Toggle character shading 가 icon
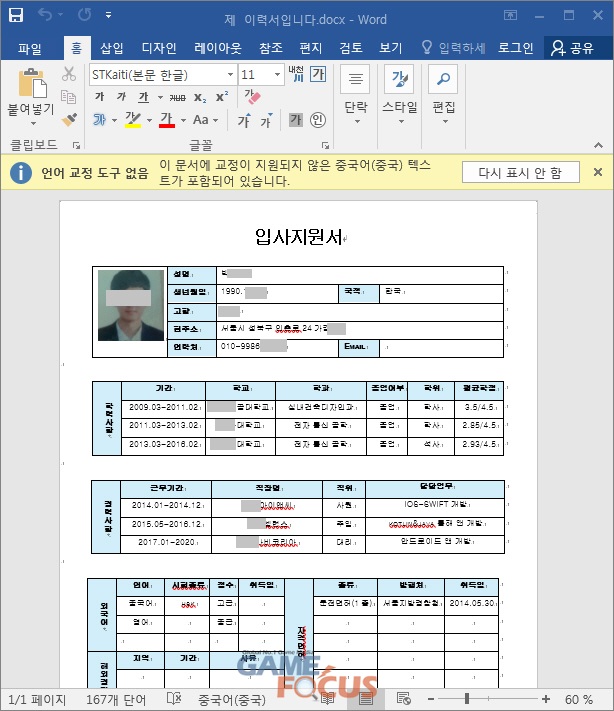 296,120
